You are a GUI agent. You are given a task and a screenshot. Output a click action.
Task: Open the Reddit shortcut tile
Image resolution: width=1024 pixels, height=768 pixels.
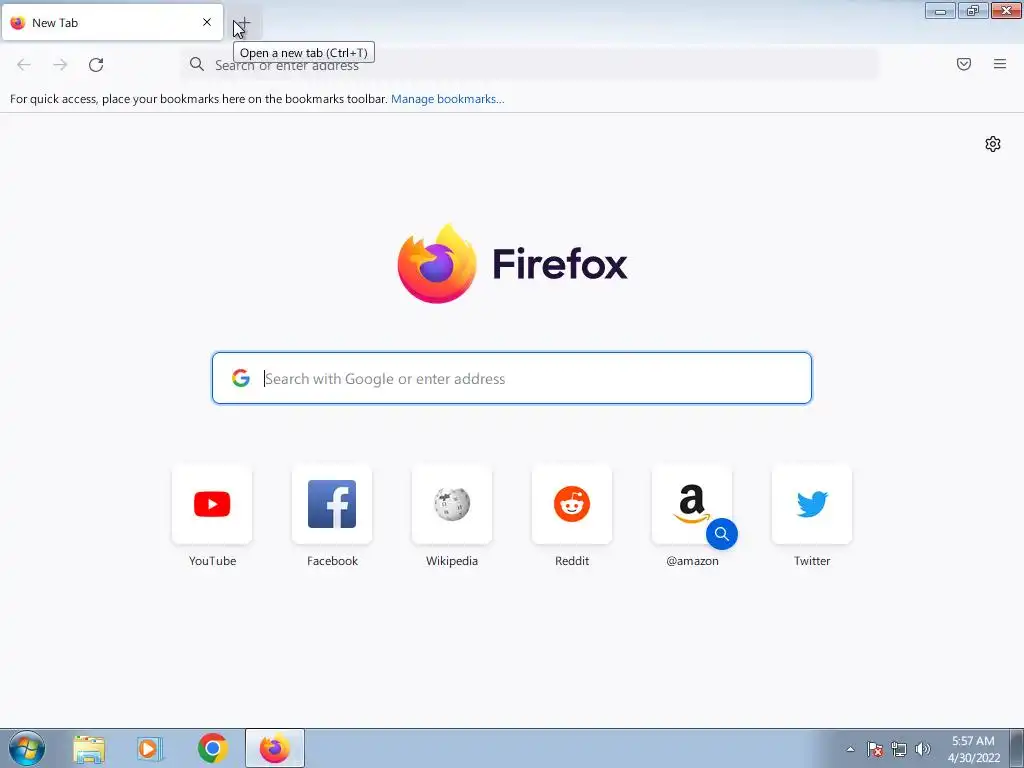[572, 504]
